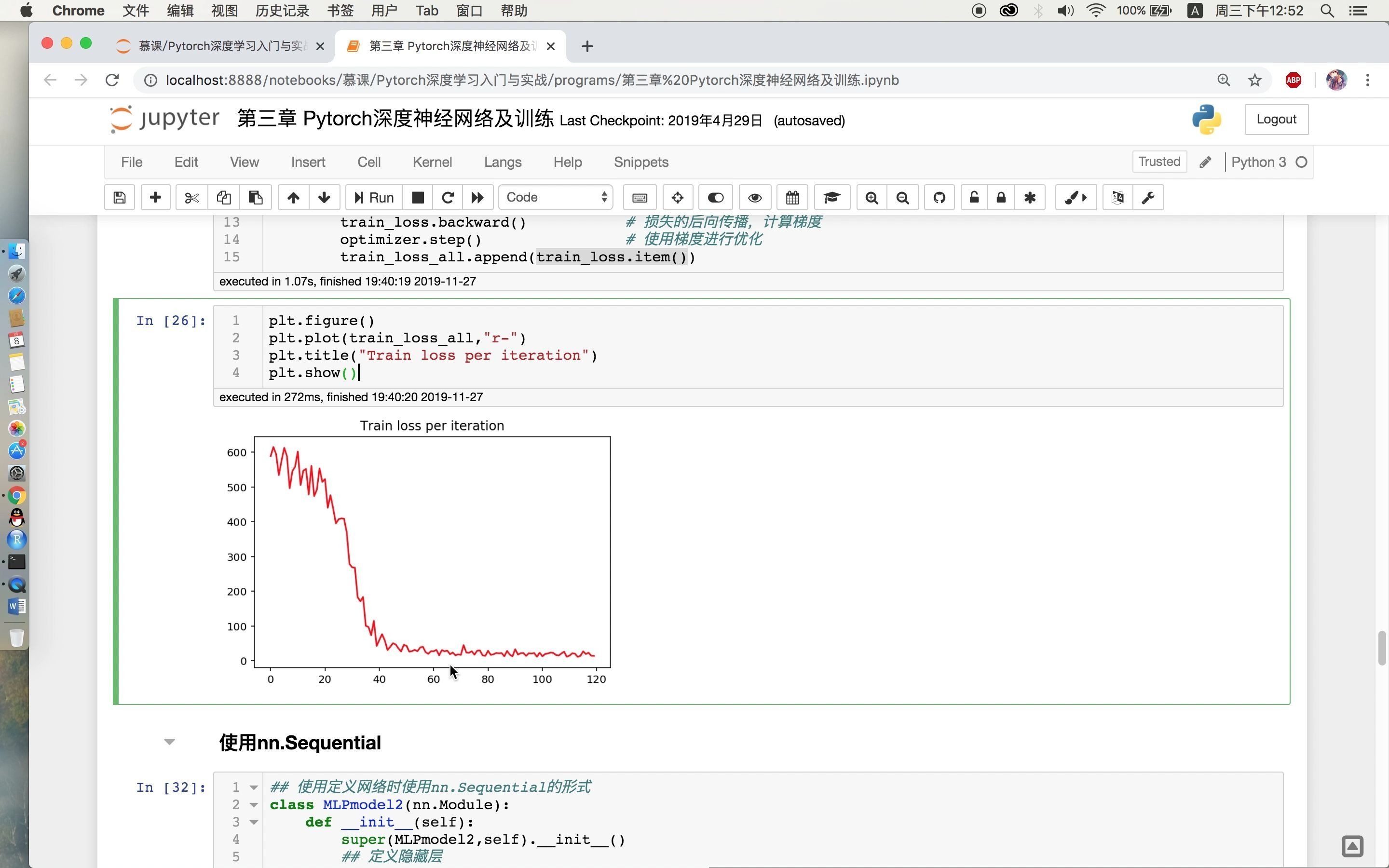
Task: Collapse the 使用nn.Sequential heading section
Action: click(169, 742)
